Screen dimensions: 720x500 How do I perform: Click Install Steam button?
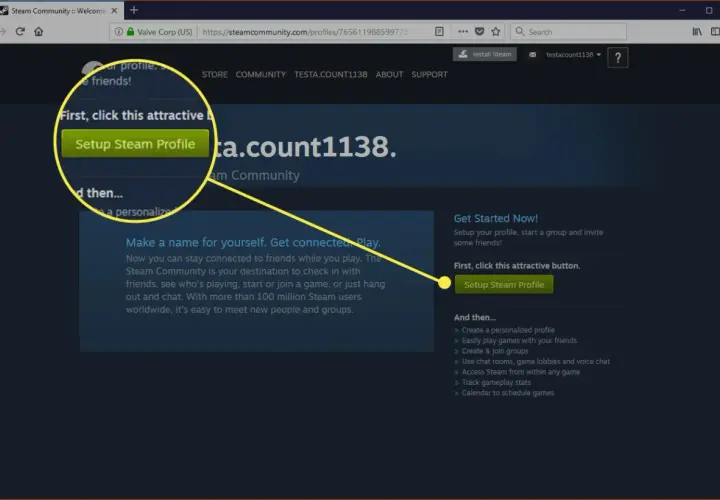point(485,54)
